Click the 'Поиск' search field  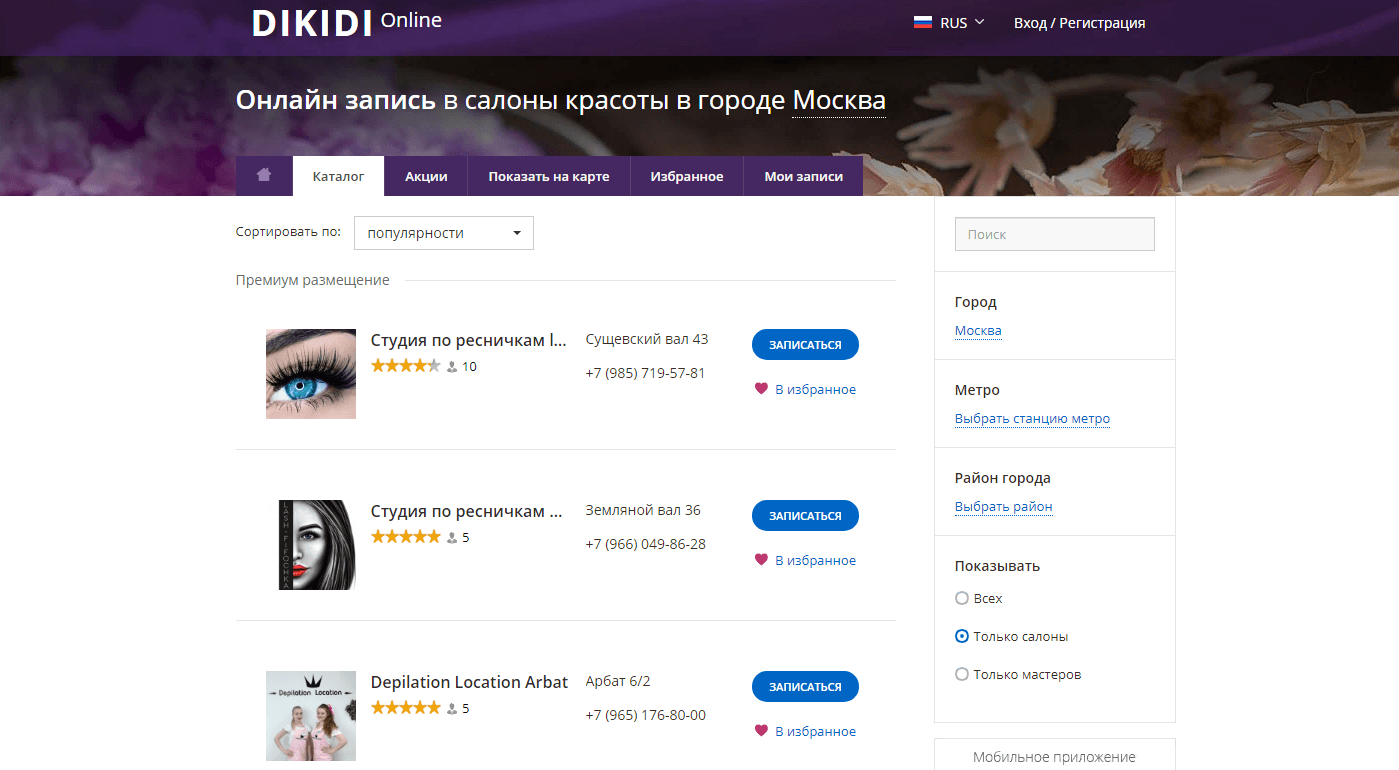[1054, 234]
